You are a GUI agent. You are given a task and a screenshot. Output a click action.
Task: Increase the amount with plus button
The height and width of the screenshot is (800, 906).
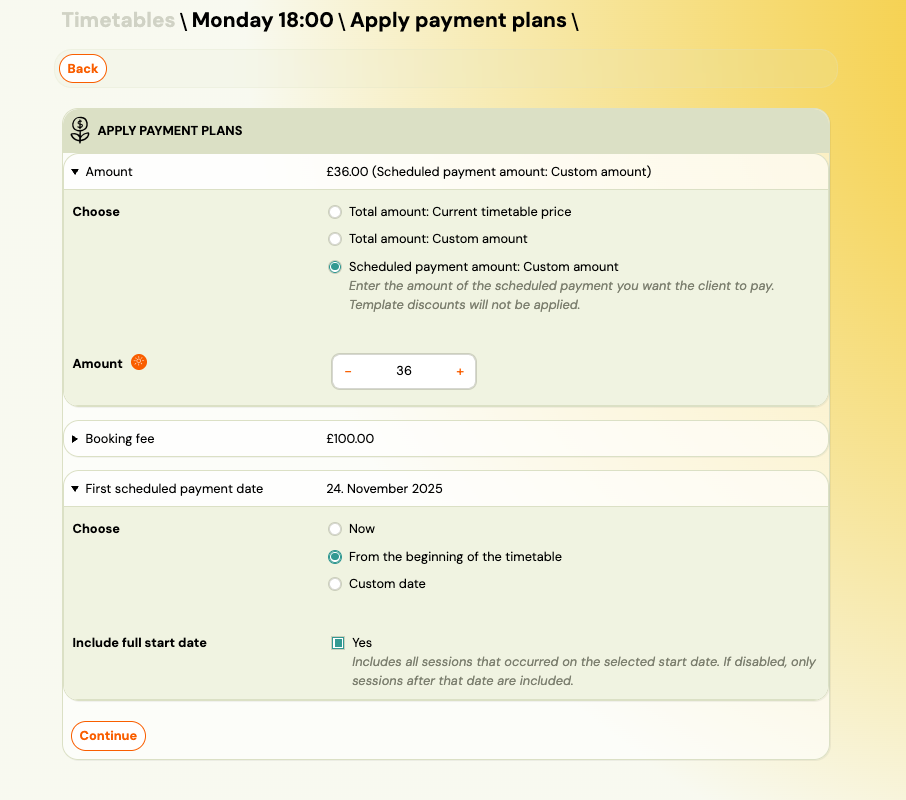460,371
